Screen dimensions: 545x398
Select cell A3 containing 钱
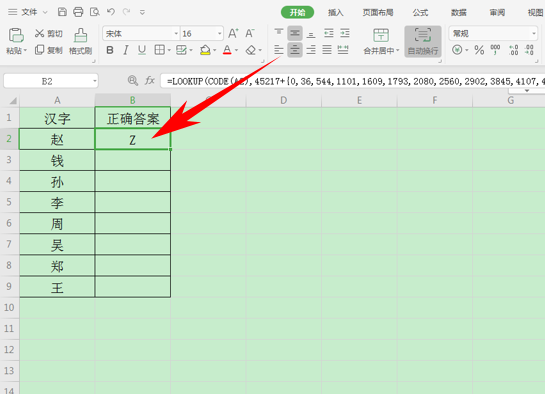click(57, 160)
